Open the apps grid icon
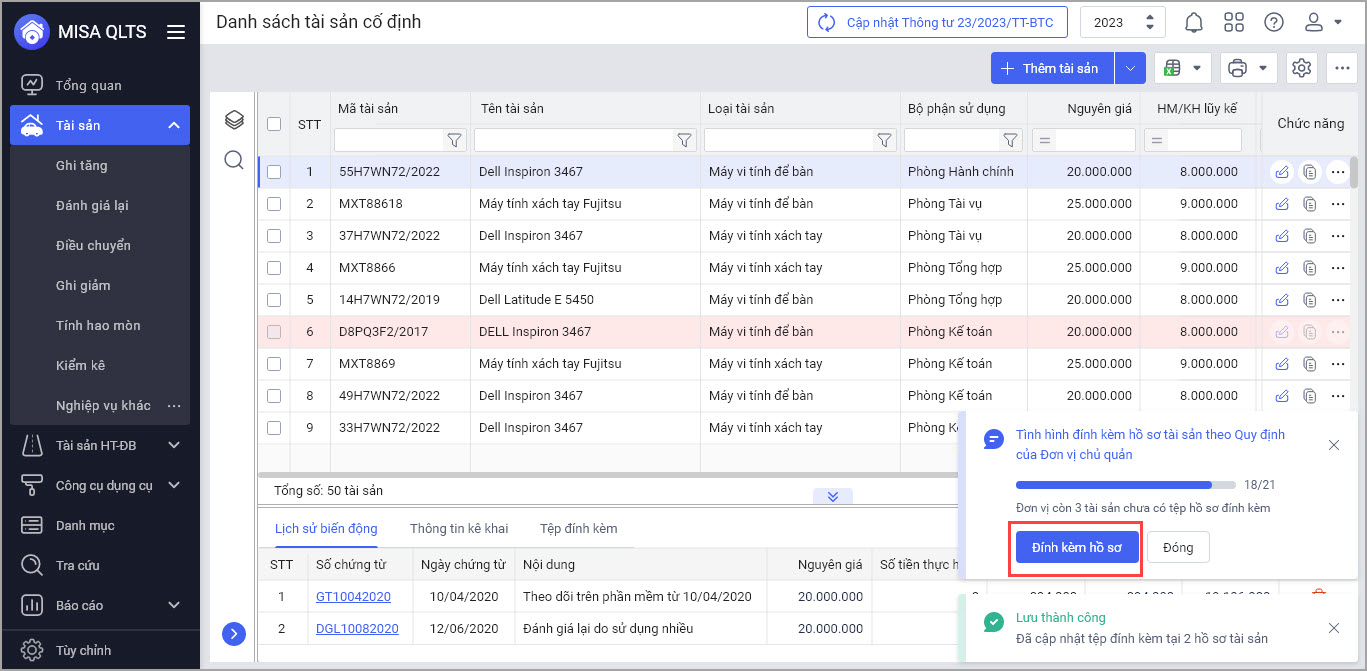 click(1234, 22)
